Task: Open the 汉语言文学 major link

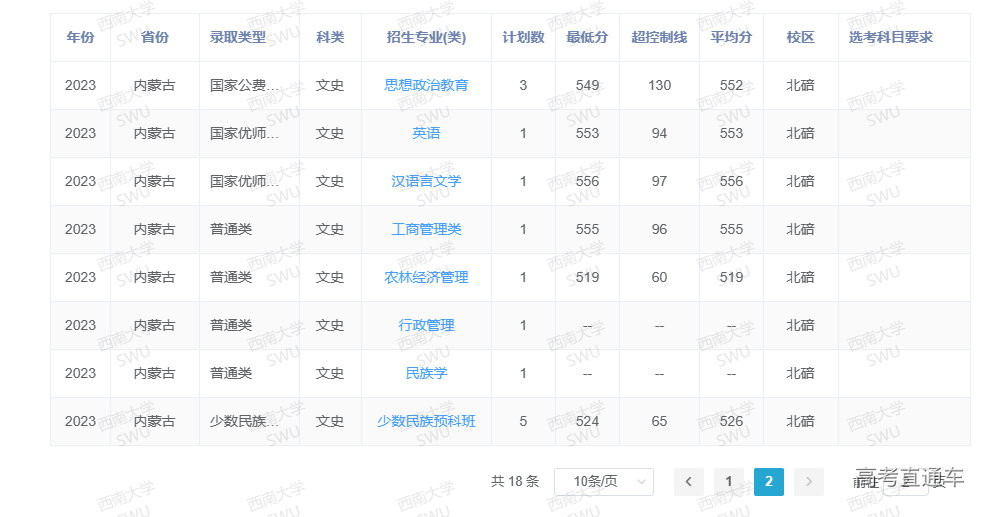Action: pyautogui.click(x=426, y=182)
